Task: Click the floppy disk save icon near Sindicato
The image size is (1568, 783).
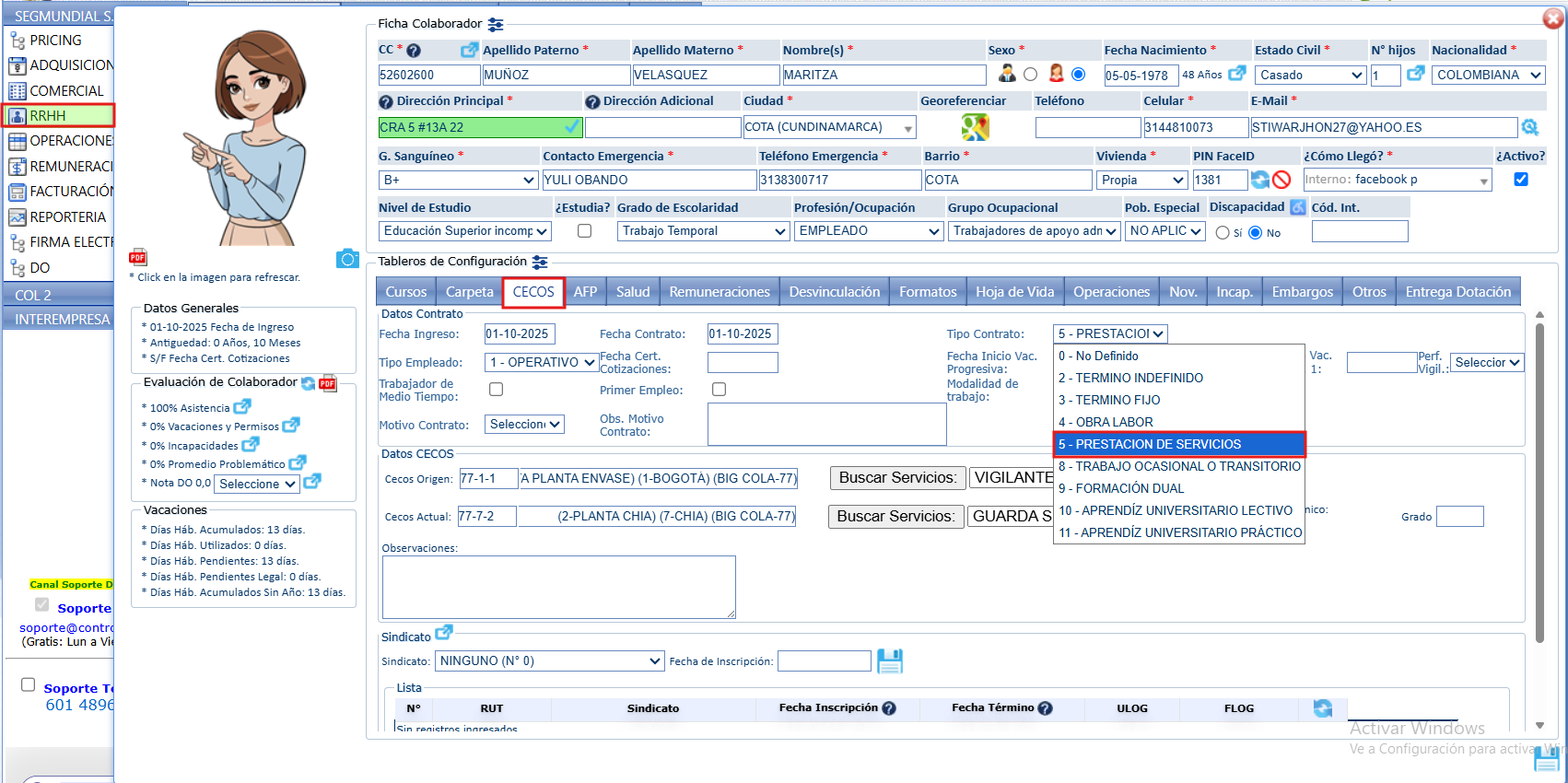Action: click(889, 660)
